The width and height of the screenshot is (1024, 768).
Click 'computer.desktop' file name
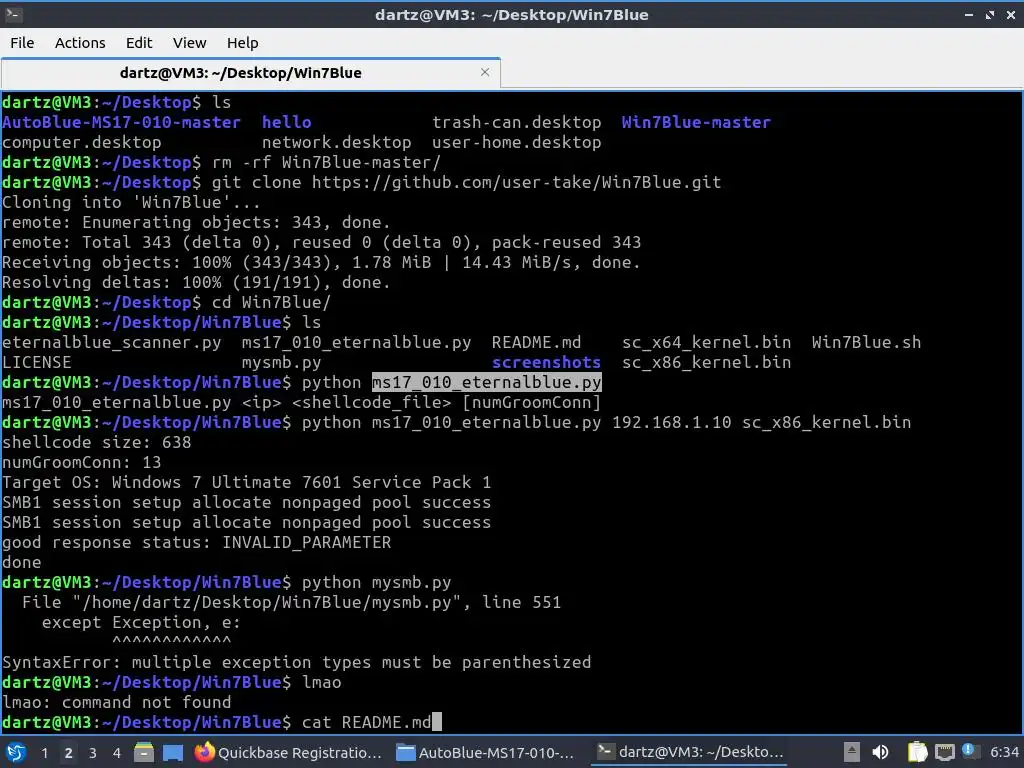tap(82, 142)
